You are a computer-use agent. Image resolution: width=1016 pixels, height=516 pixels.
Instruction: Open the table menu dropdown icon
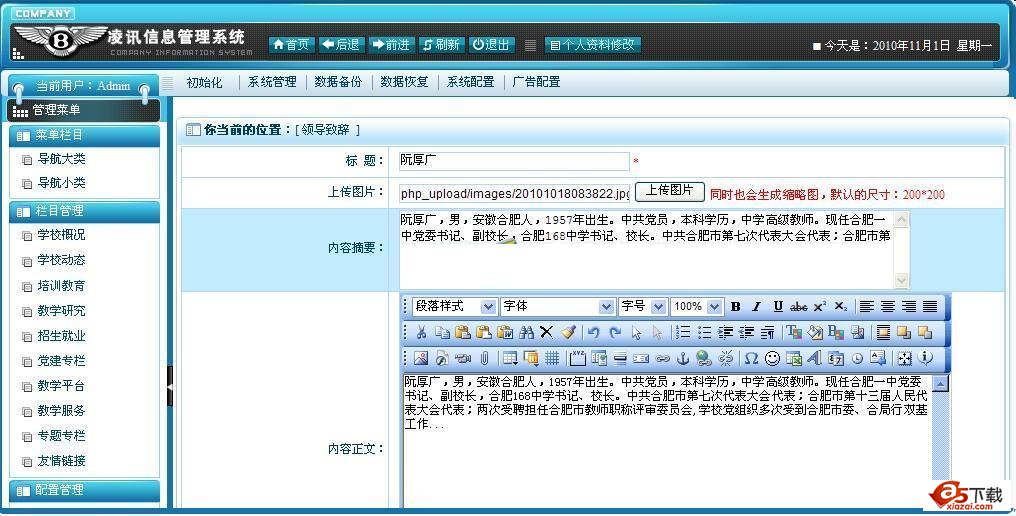(x=511, y=358)
